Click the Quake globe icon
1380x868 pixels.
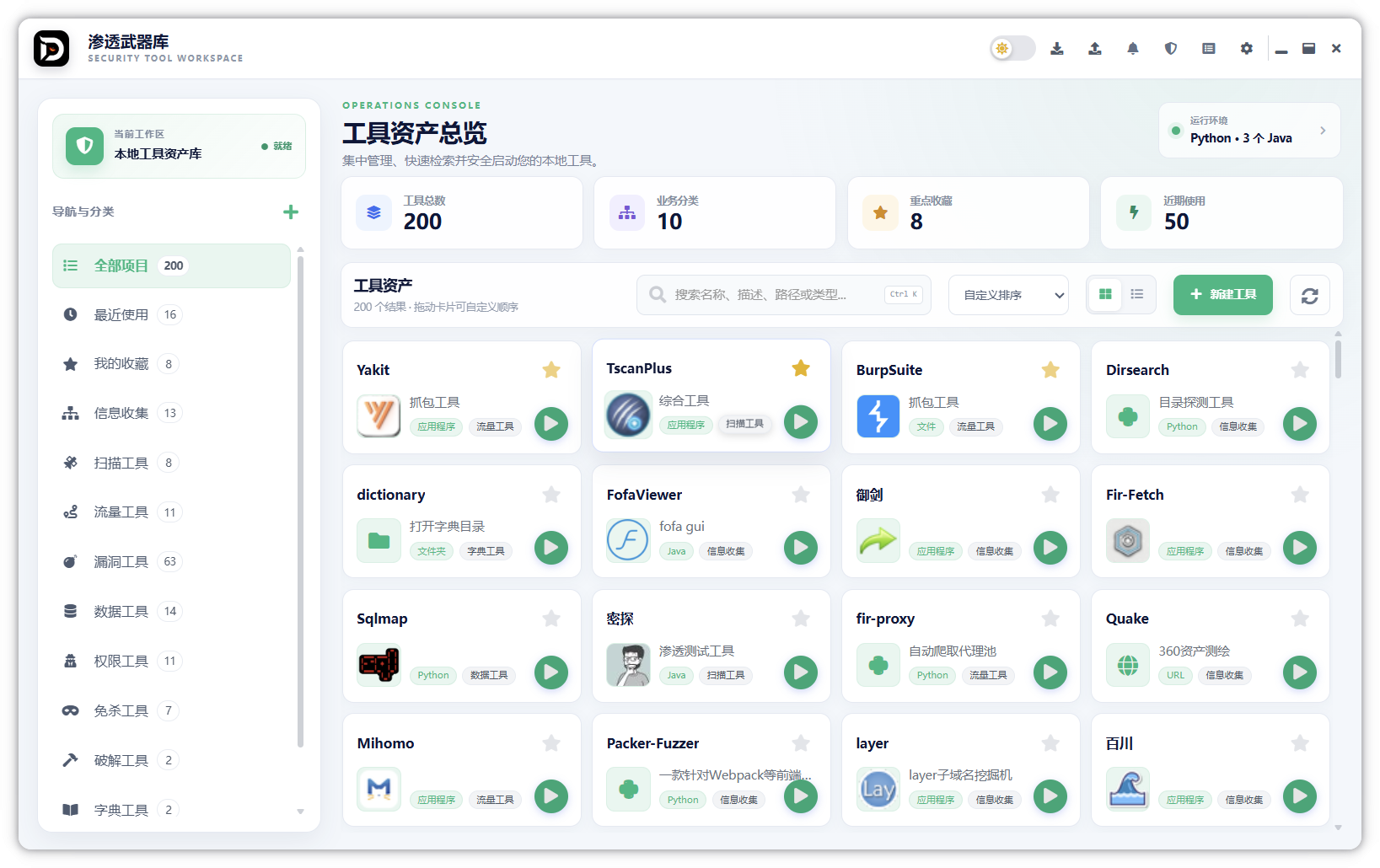pyautogui.click(x=1128, y=664)
